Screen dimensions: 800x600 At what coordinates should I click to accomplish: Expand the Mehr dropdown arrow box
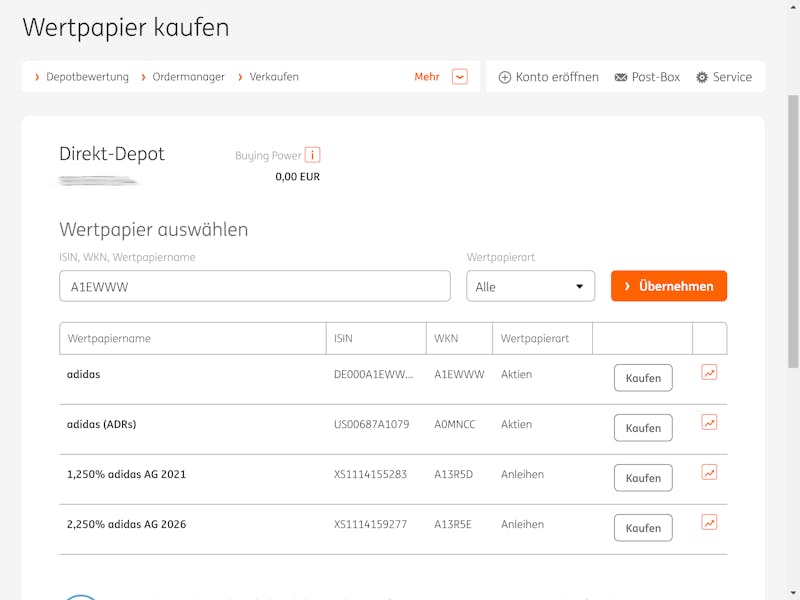[460, 77]
